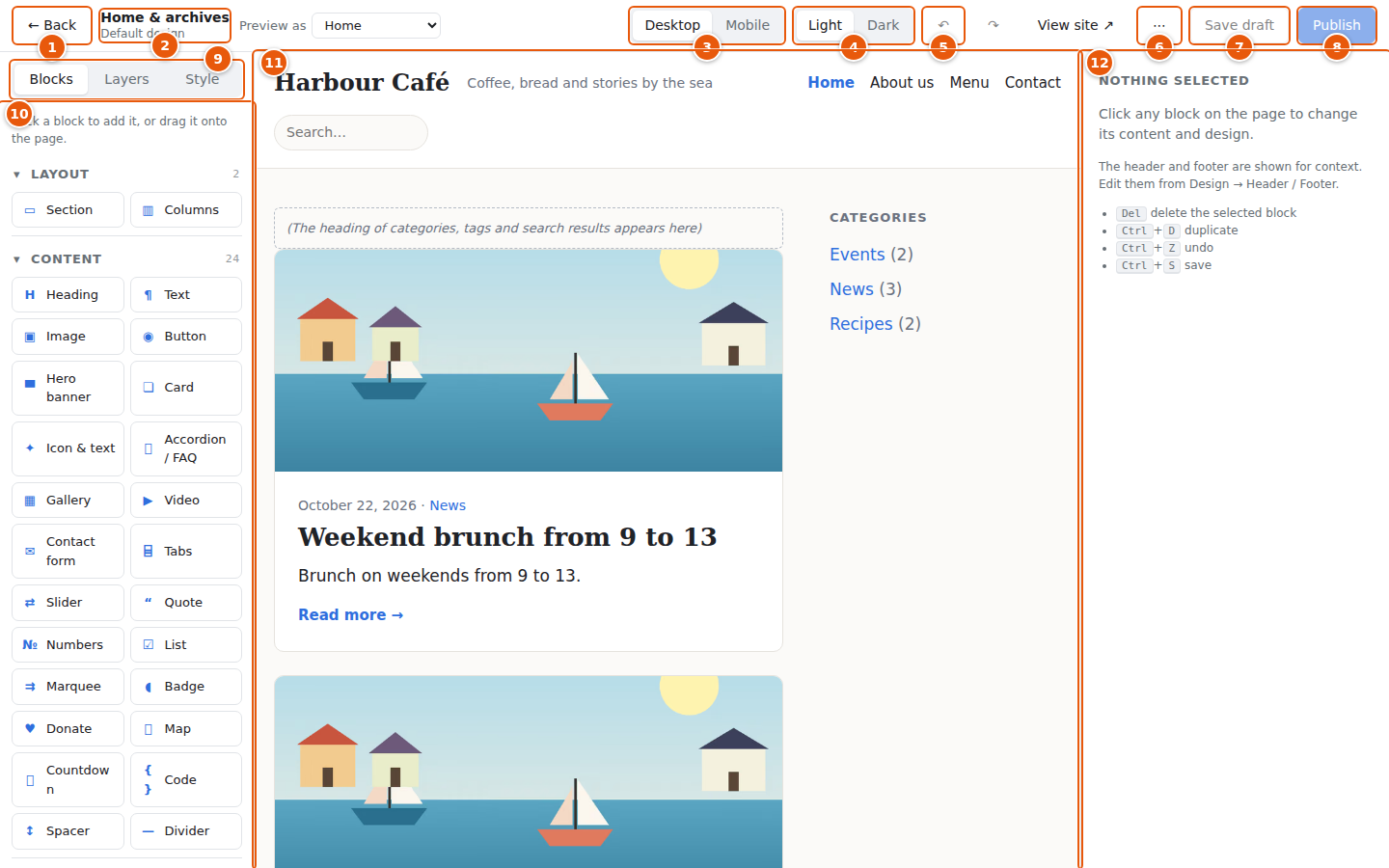
Task: Open the About us menu item
Action: pos(902,83)
